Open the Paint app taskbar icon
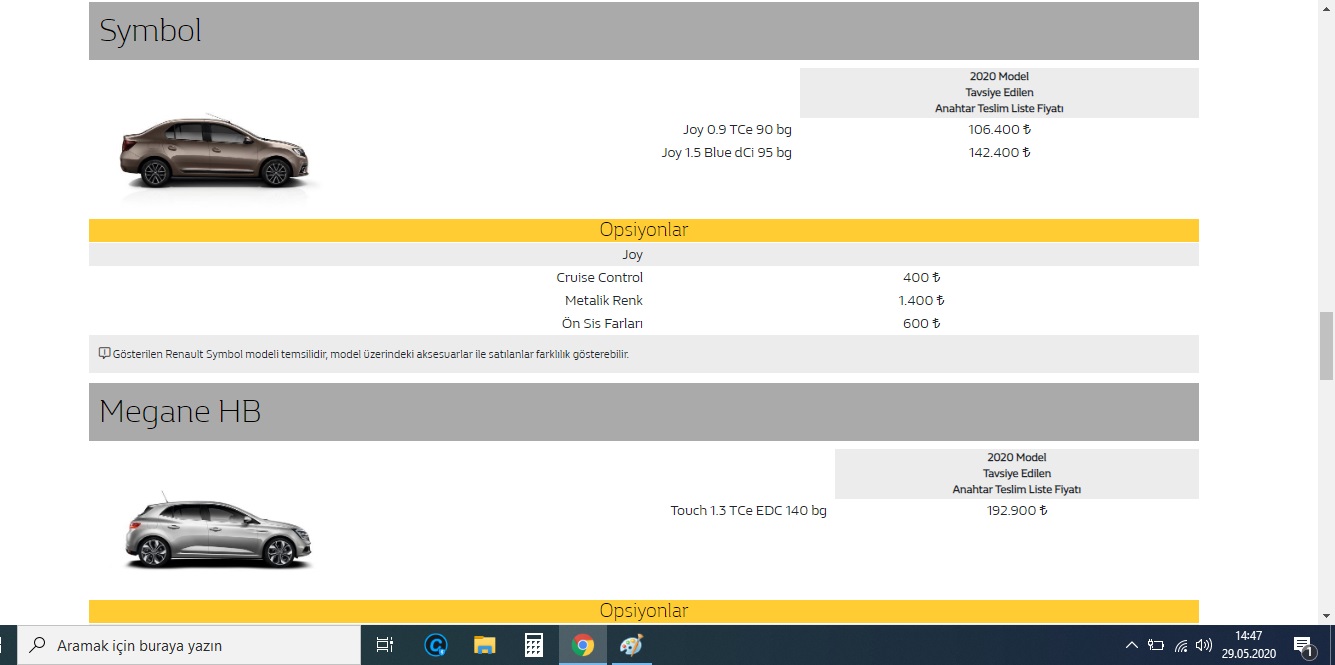The width and height of the screenshot is (1335, 665). coord(631,645)
